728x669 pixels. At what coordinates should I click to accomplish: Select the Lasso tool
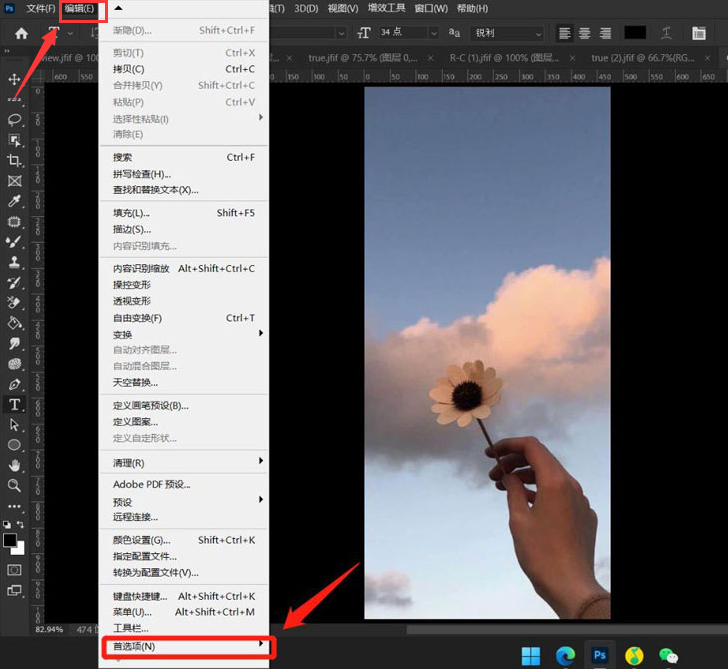[x=15, y=120]
